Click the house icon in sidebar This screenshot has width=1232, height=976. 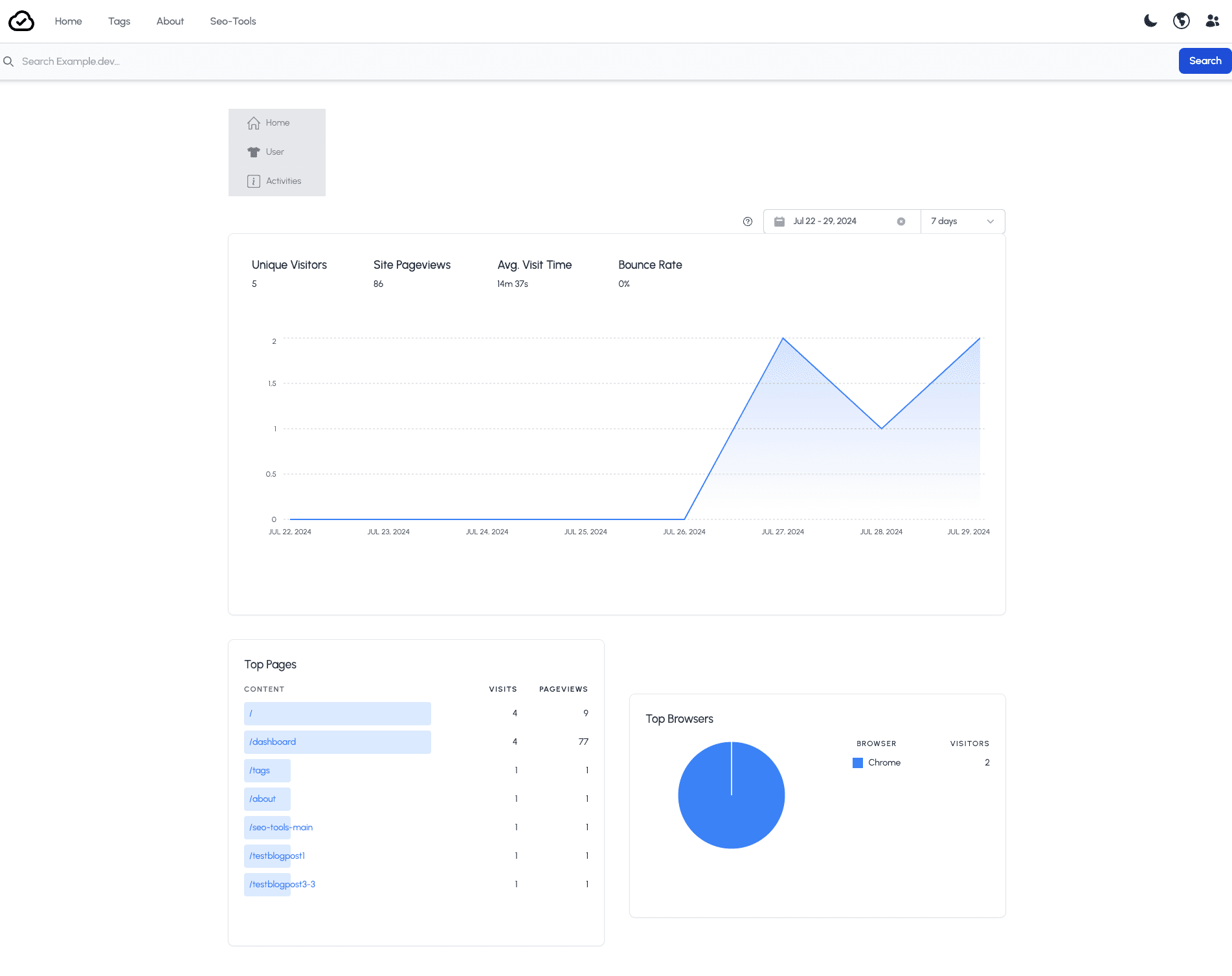pyautogui.click(x=254, y=123)
